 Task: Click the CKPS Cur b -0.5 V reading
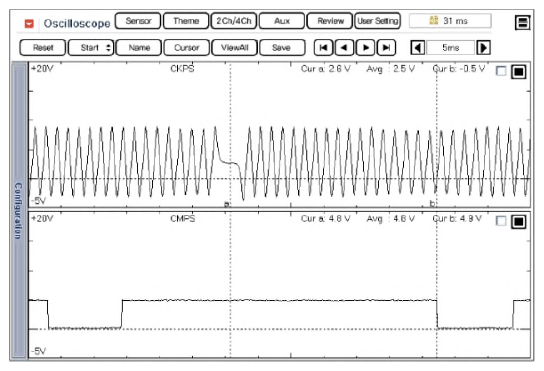pyautogui.click(x=459, y=69)
